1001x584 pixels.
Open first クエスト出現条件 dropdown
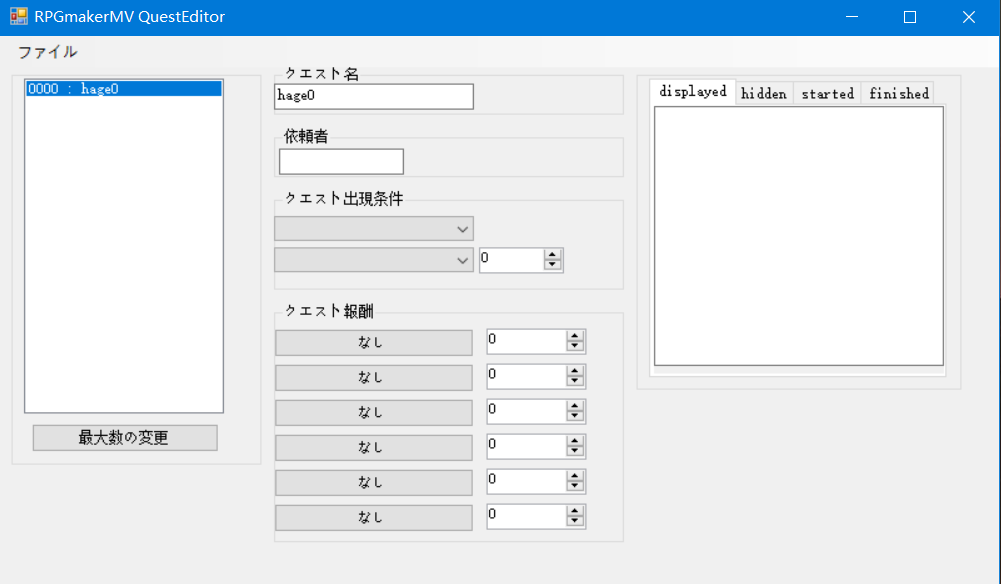(374, 228)
